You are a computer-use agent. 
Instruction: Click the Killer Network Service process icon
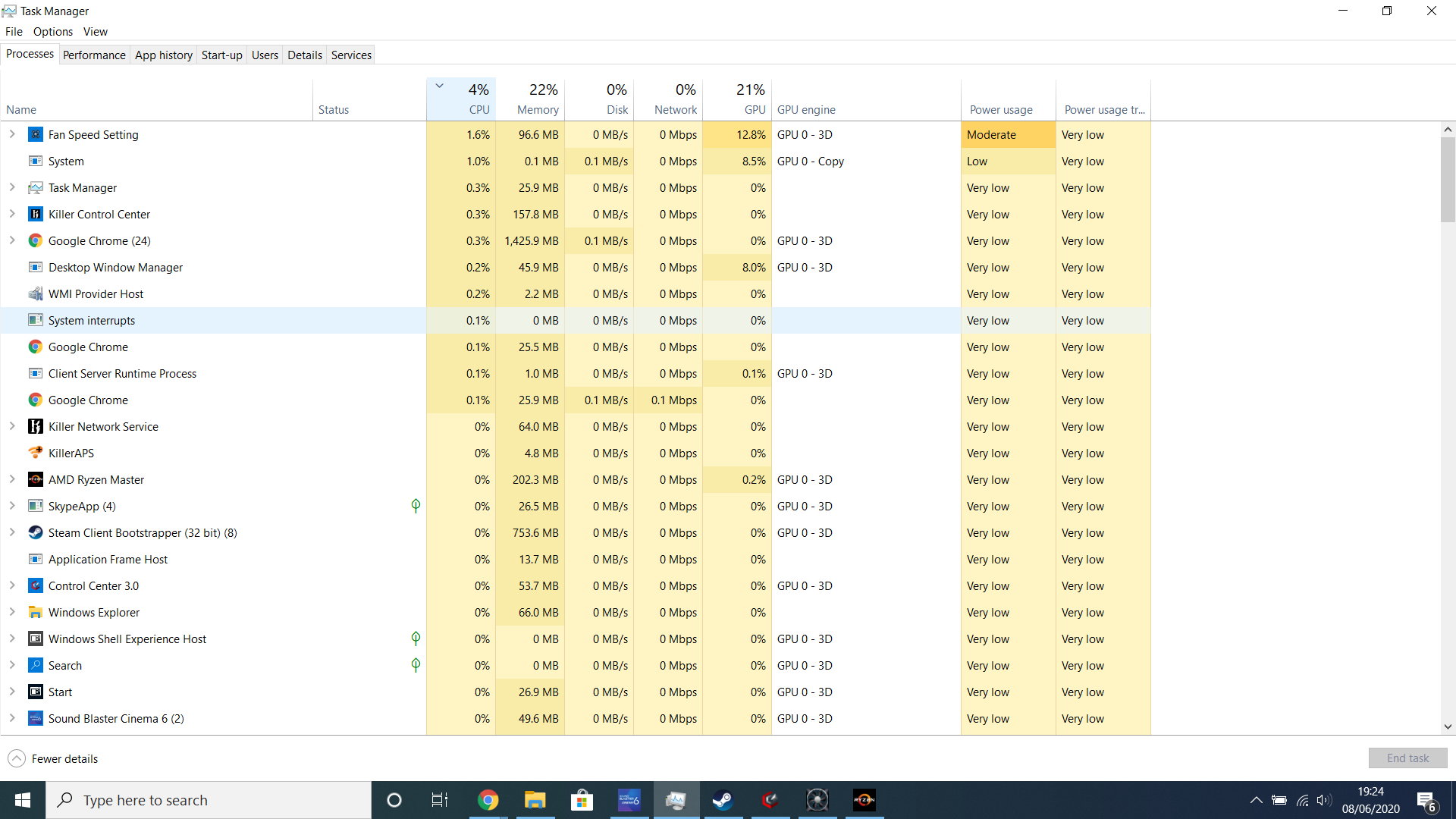coord(36,427)
